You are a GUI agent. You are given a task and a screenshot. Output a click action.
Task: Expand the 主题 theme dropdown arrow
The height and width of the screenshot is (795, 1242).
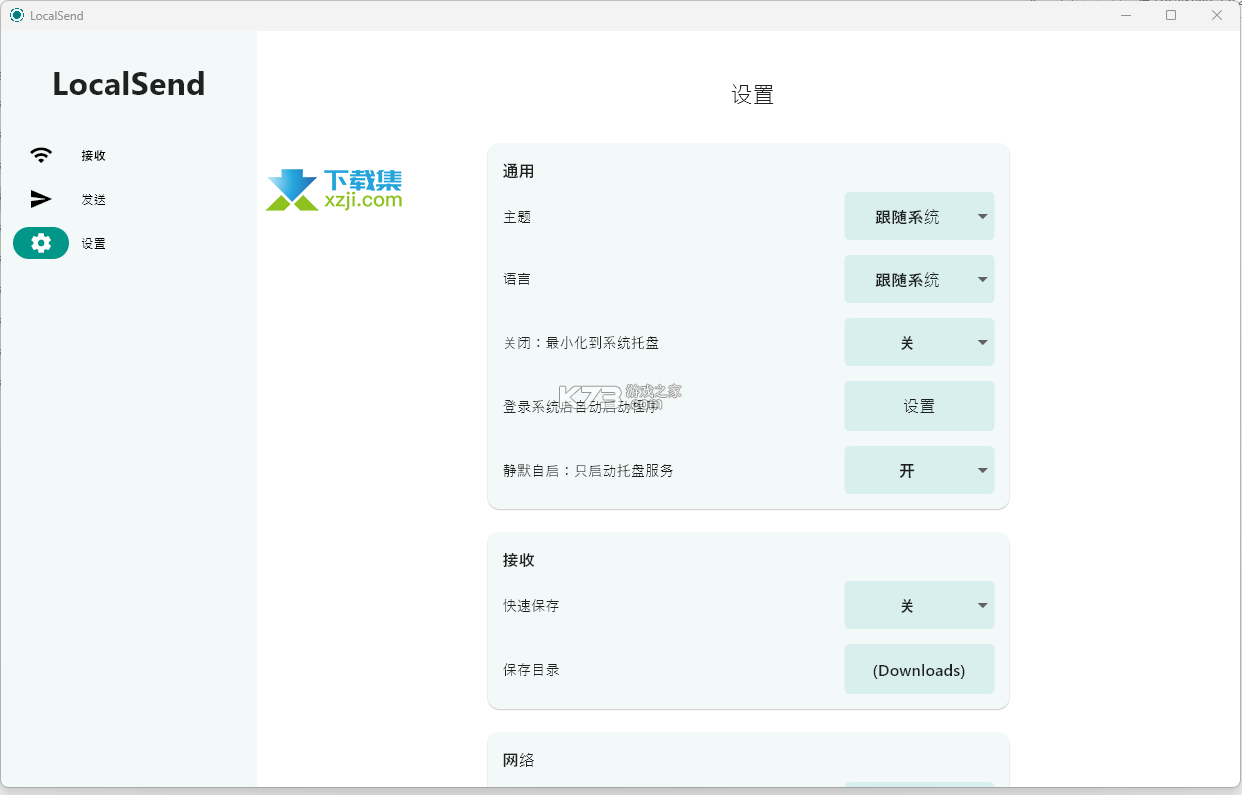pyautogui.click(x=982, y=216)
